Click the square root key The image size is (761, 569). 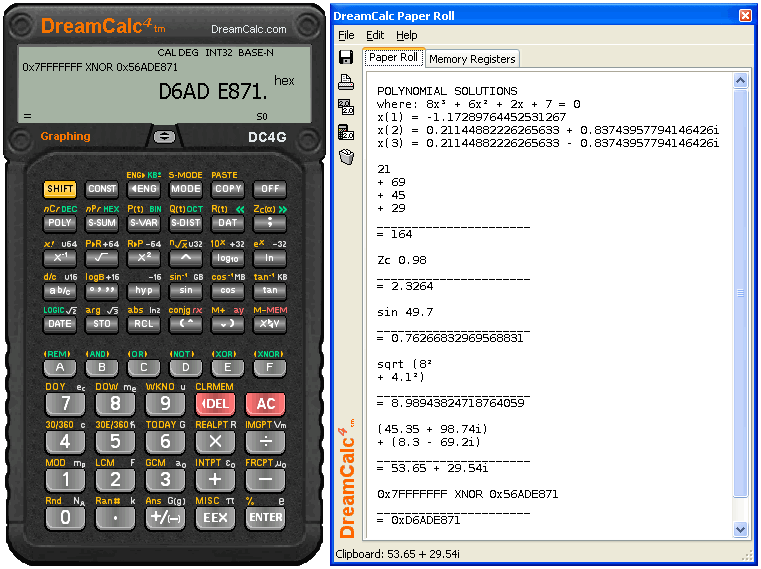pos(102,257)
